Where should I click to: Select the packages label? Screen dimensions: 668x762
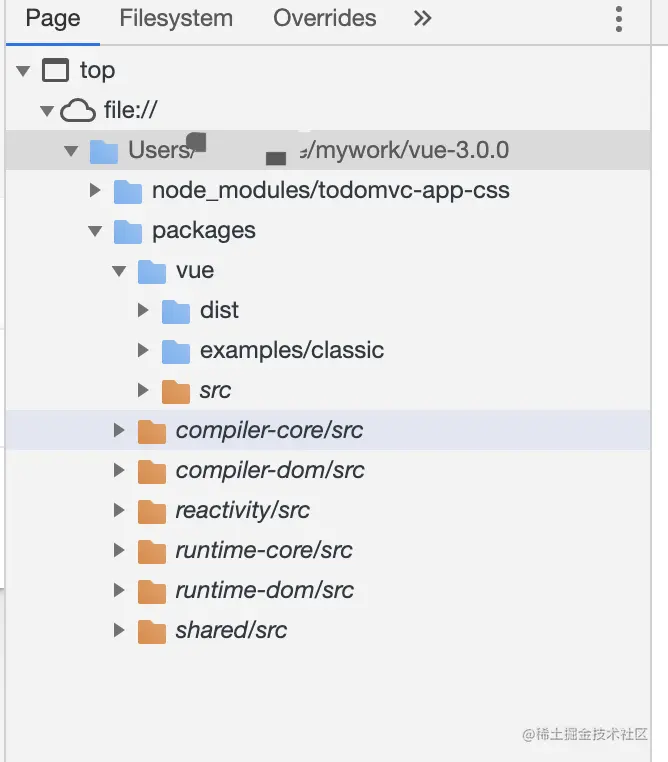tap(204, 231)
